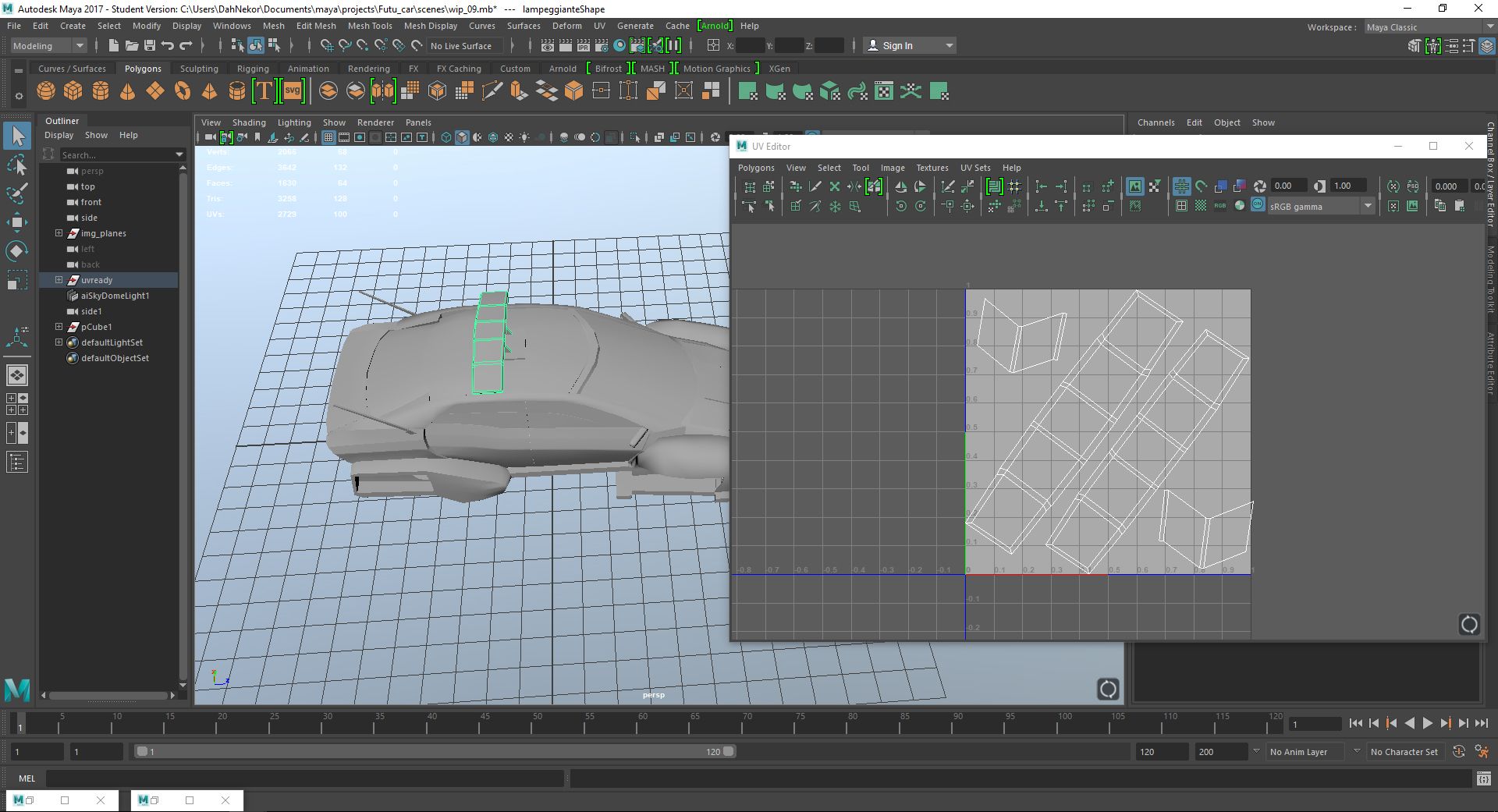
Task: Open No Character Set selector
Action: 1404,752
